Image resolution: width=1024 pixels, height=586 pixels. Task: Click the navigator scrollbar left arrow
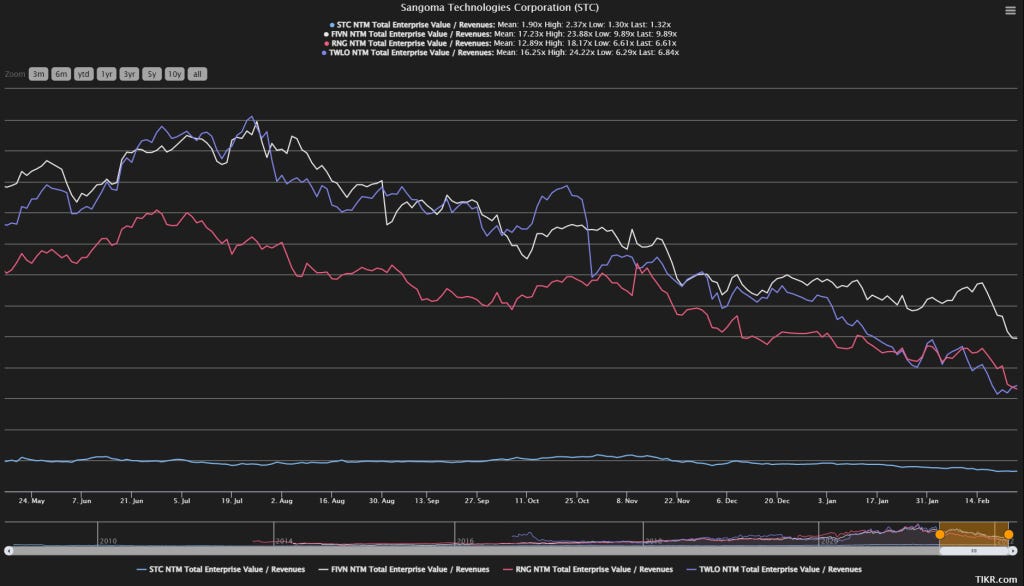[8, 551]
